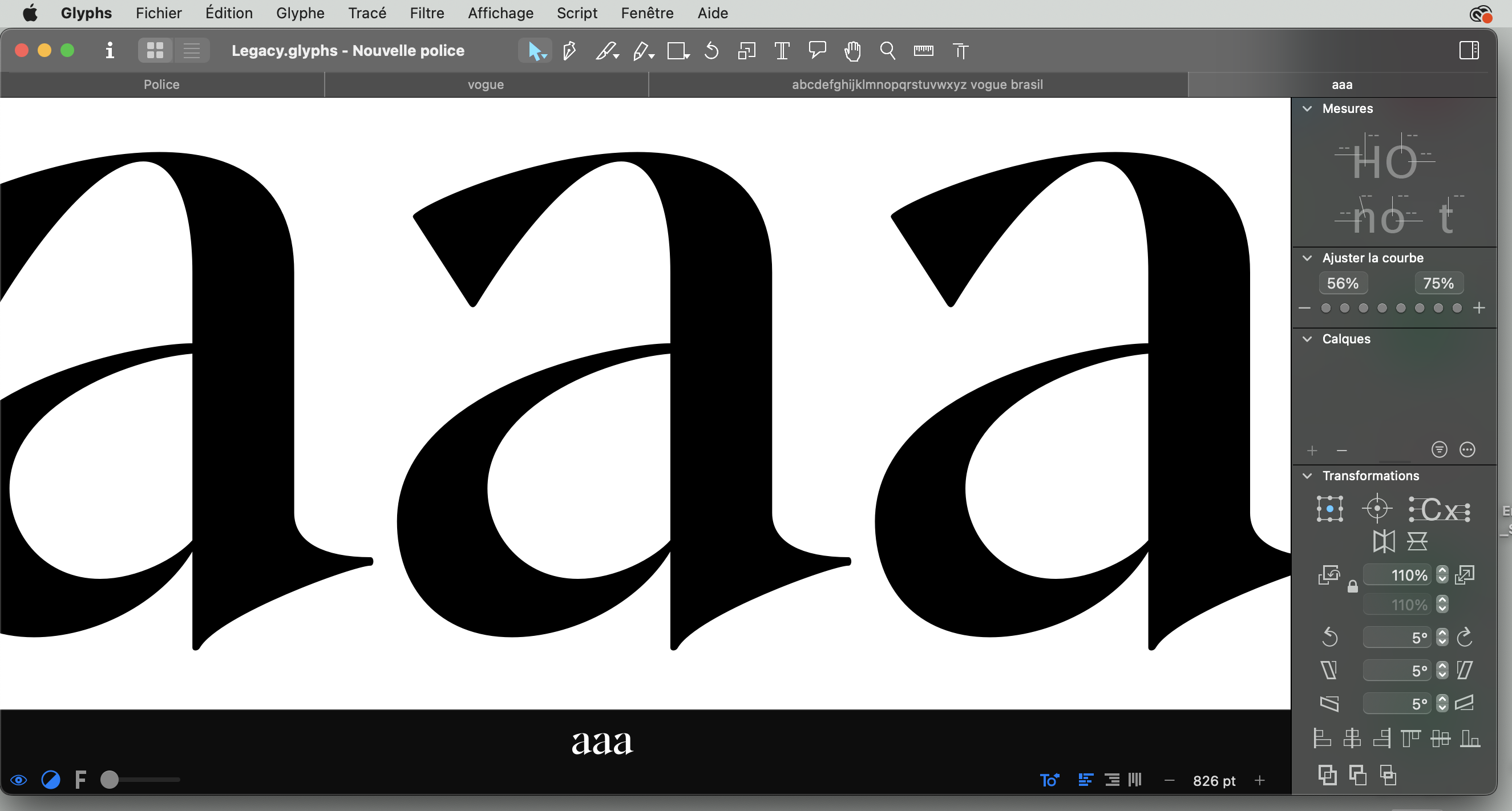The height and width of the screenshot is (811, 1512).
Task: Select the Text tool in toolbar
Action: pos(782,51)
